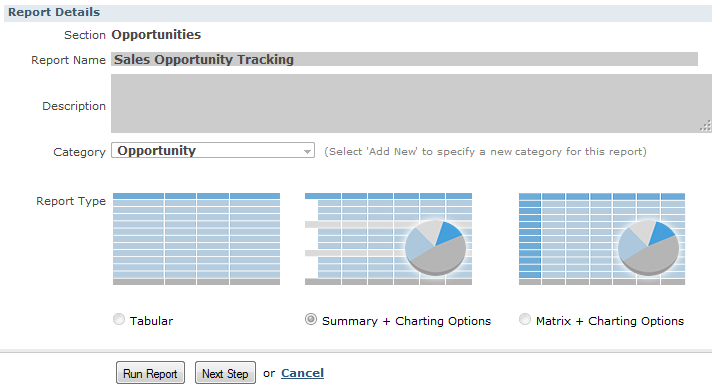Click inside the Description text area
This screenshot has height=389, width=712.
point(411,103)
